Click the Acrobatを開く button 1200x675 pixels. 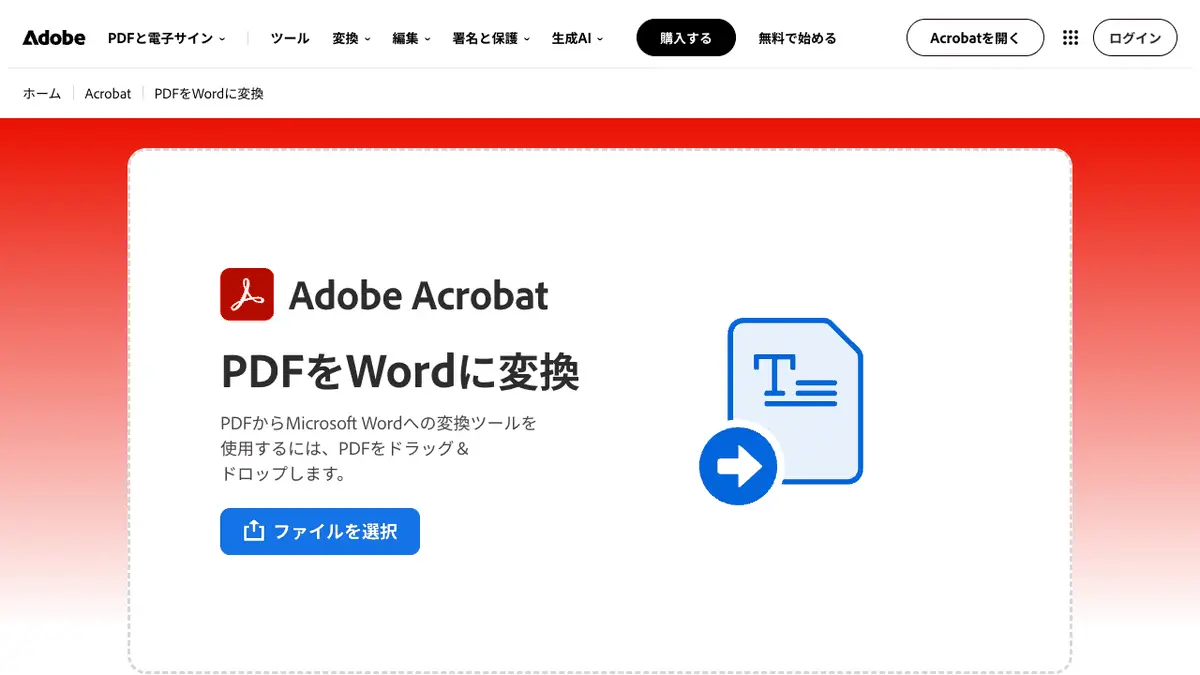(975, 38)
